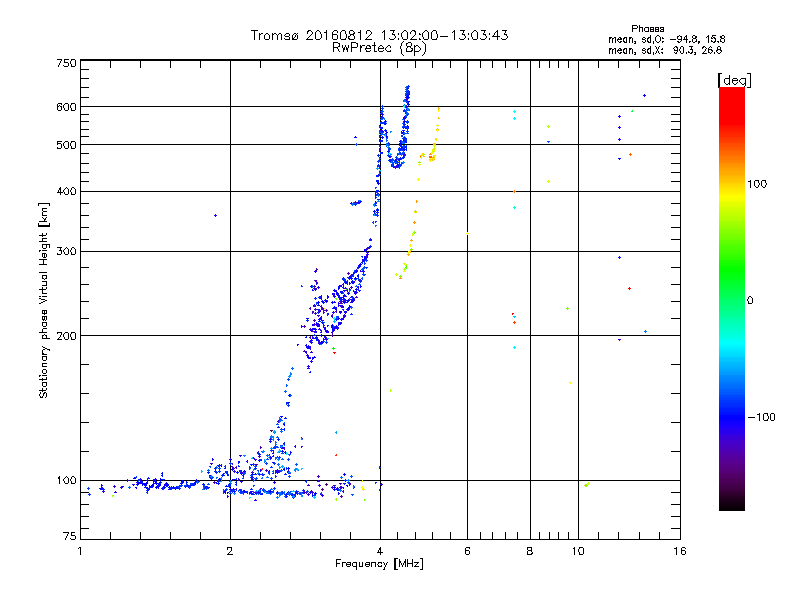Click the colorbar tick label '100'

757,184
